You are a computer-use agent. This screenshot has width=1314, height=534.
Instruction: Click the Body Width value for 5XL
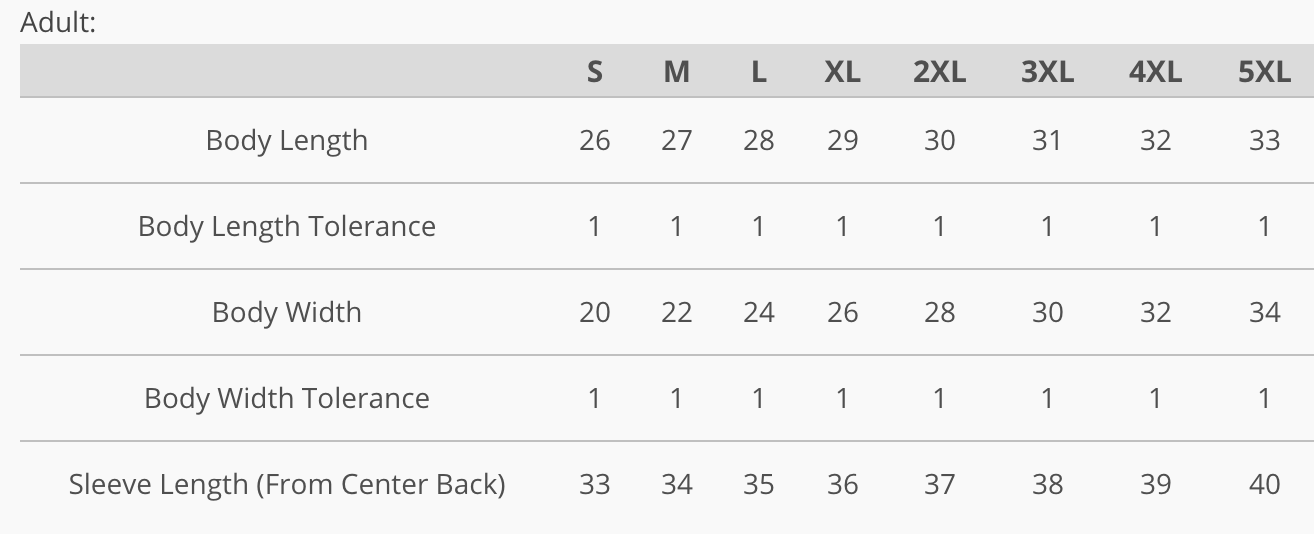point(1264,312)
